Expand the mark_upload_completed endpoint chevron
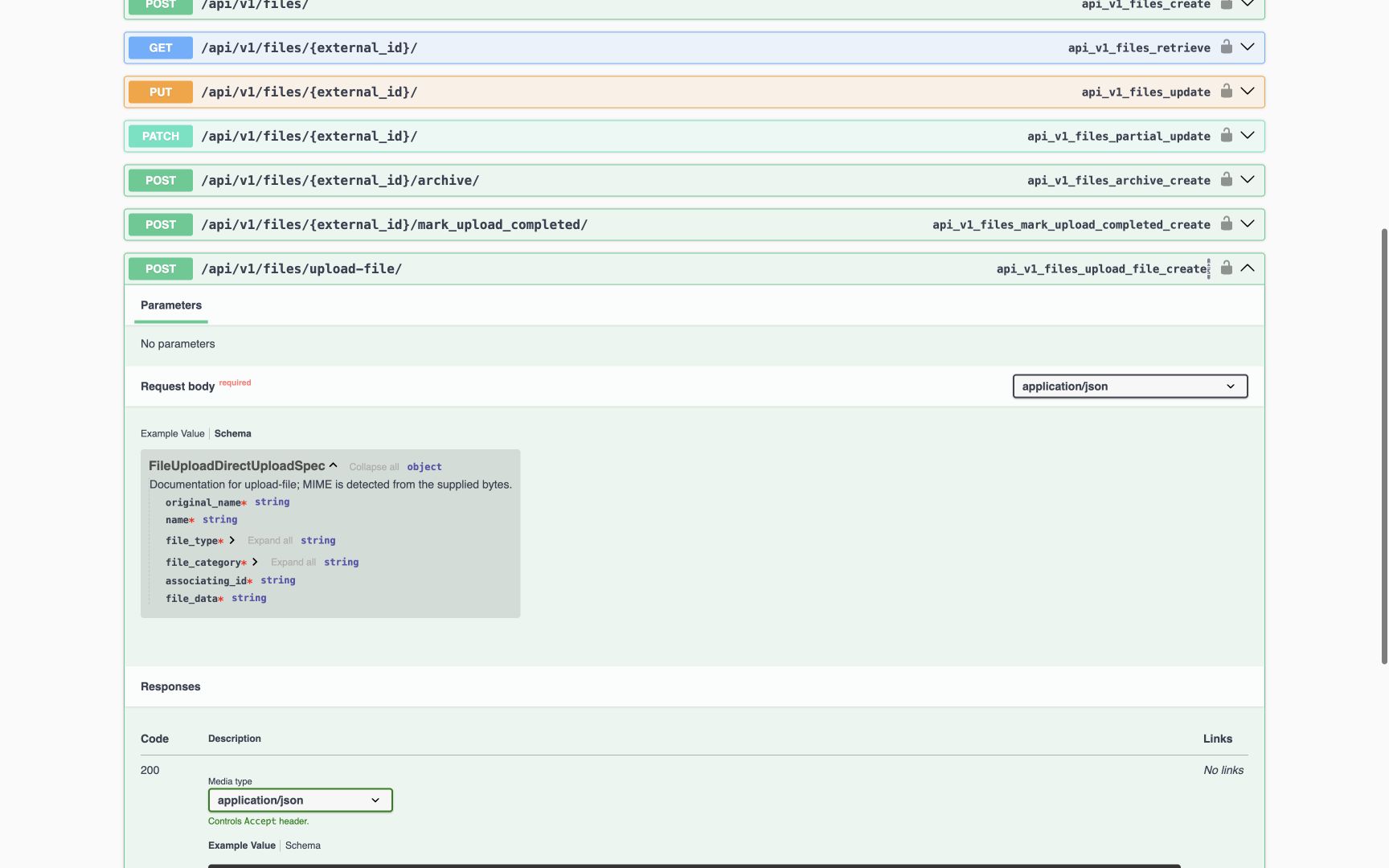 click(1248, 223)
